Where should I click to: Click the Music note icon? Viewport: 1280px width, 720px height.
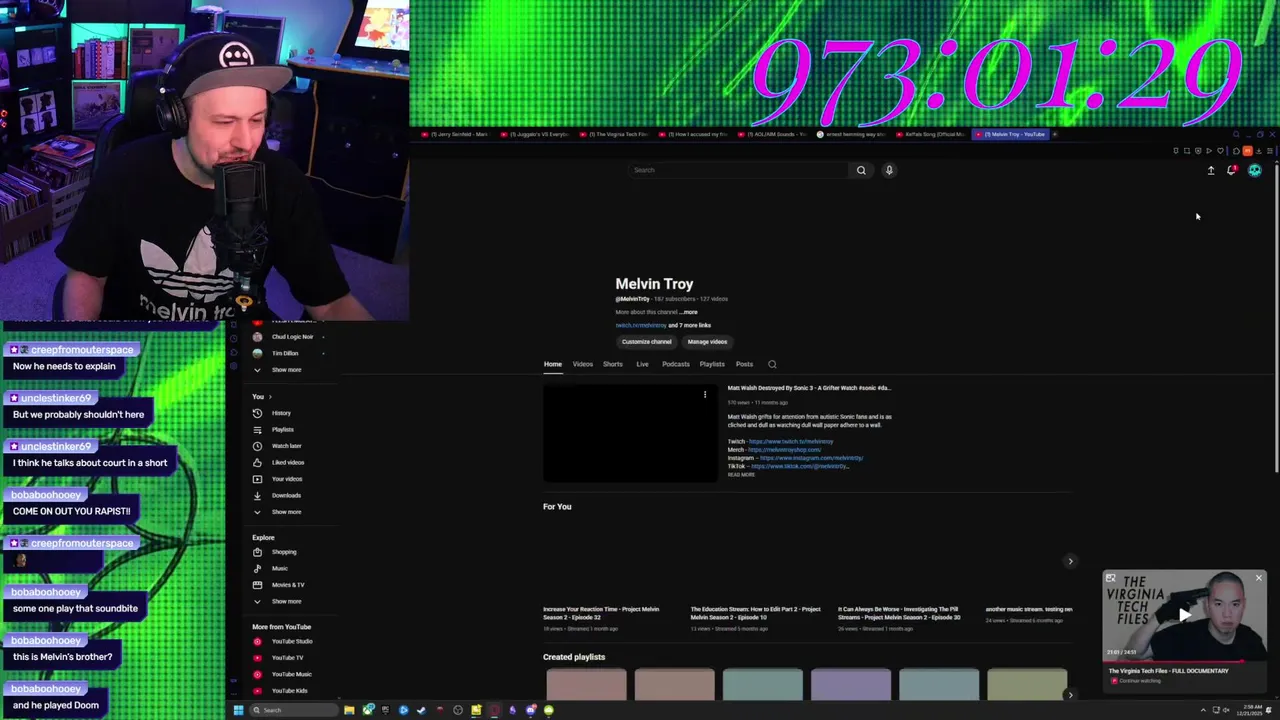coord(257,568)
